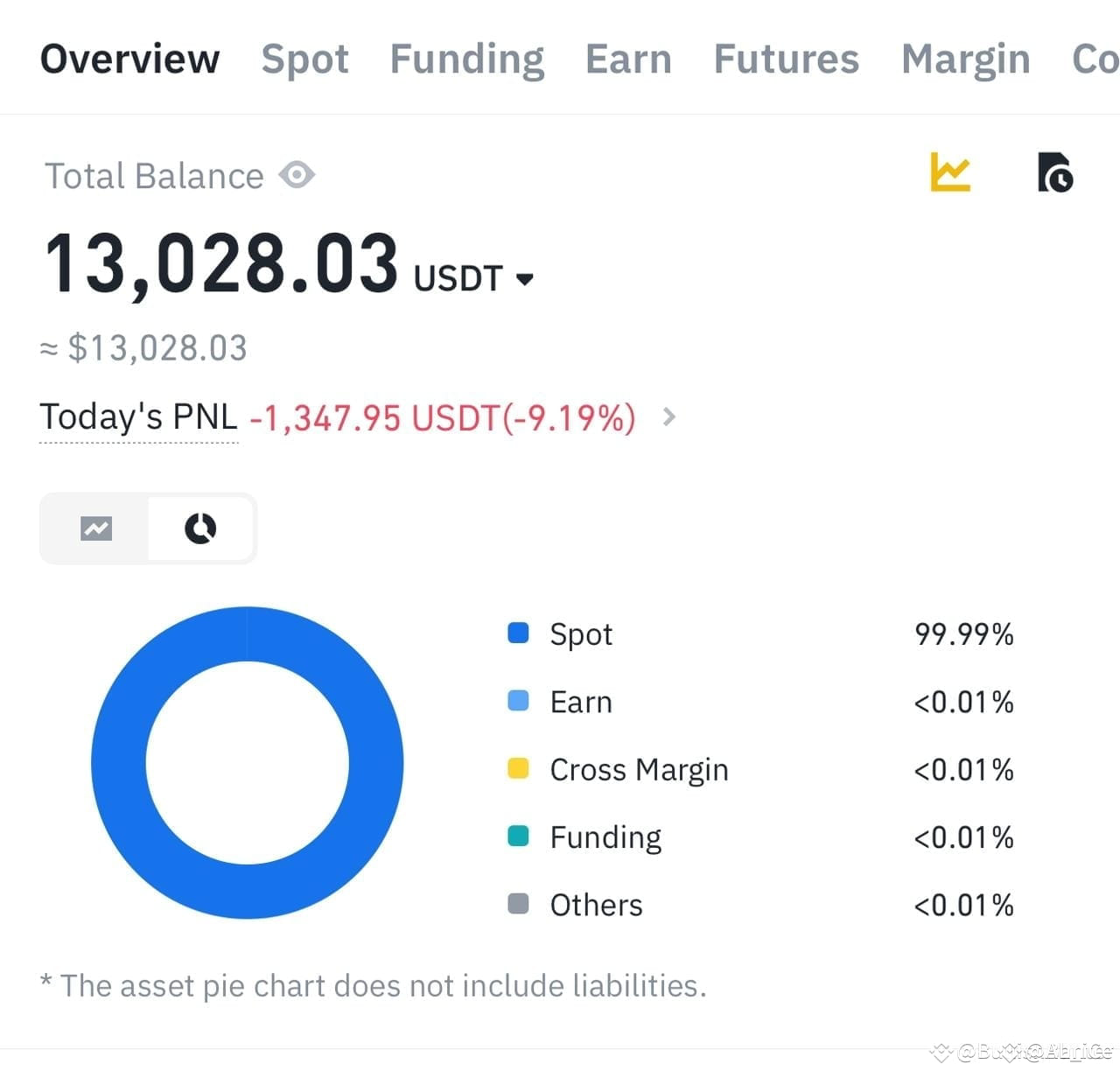Screen dimensions: 1120x1071
Task: Switch to line chart view icon
Action: [x=96, y=528]
